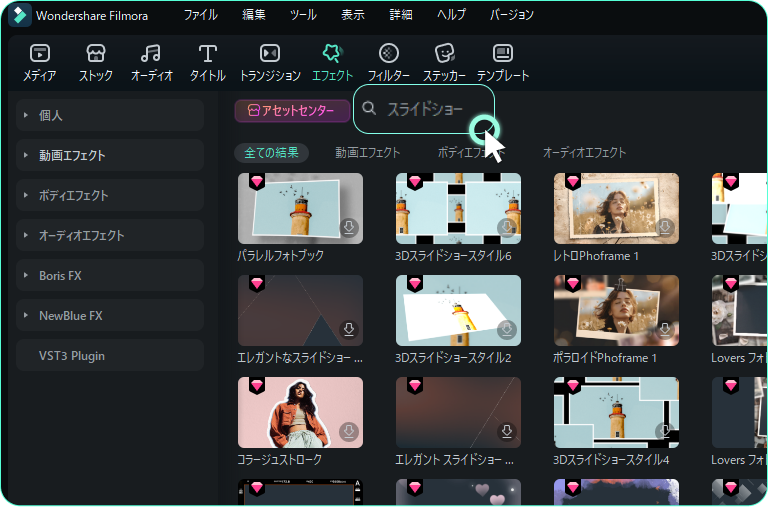Filter results by オーディオエフェクト tab

coord(584,153)
